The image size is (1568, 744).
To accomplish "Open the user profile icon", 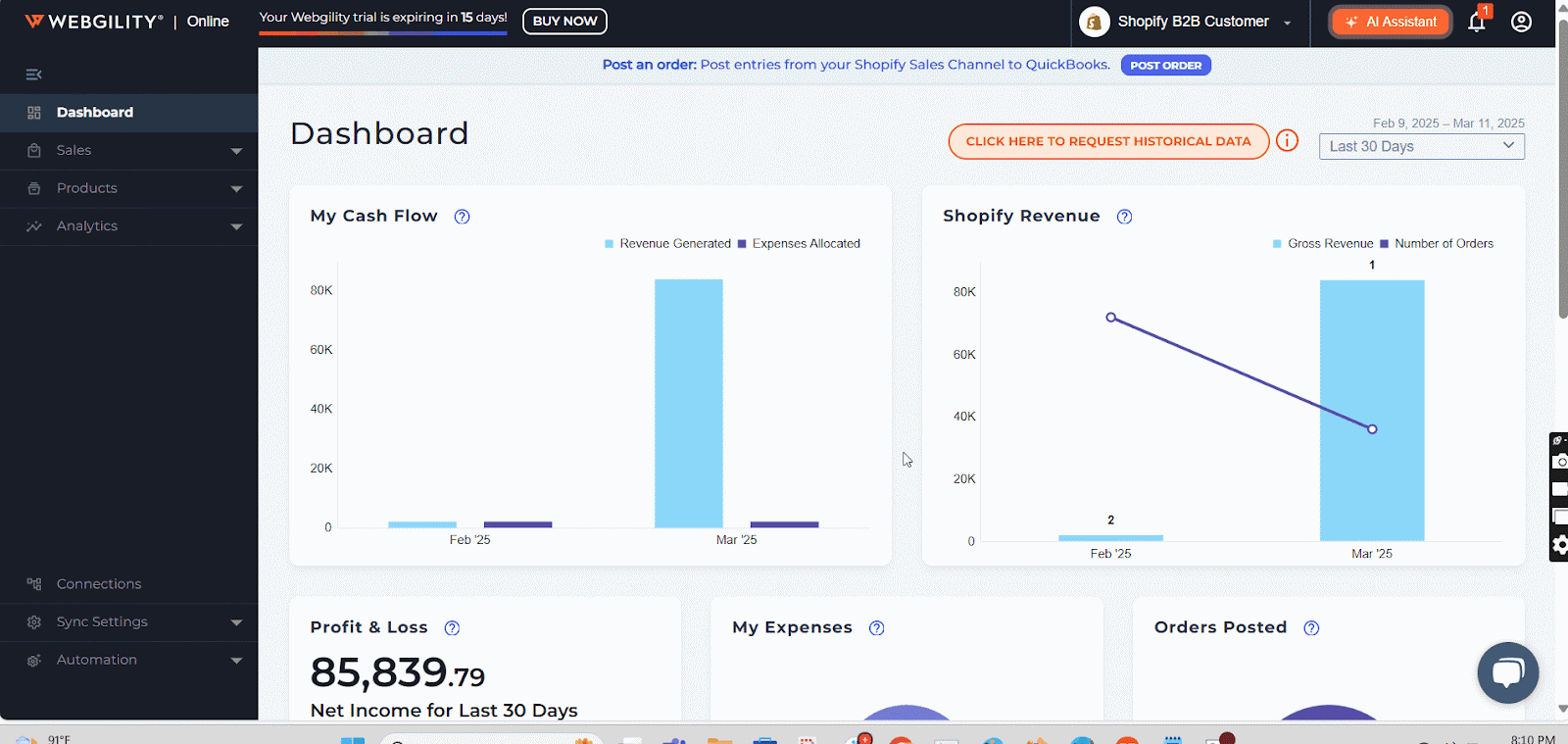I will coord(1521,22).
